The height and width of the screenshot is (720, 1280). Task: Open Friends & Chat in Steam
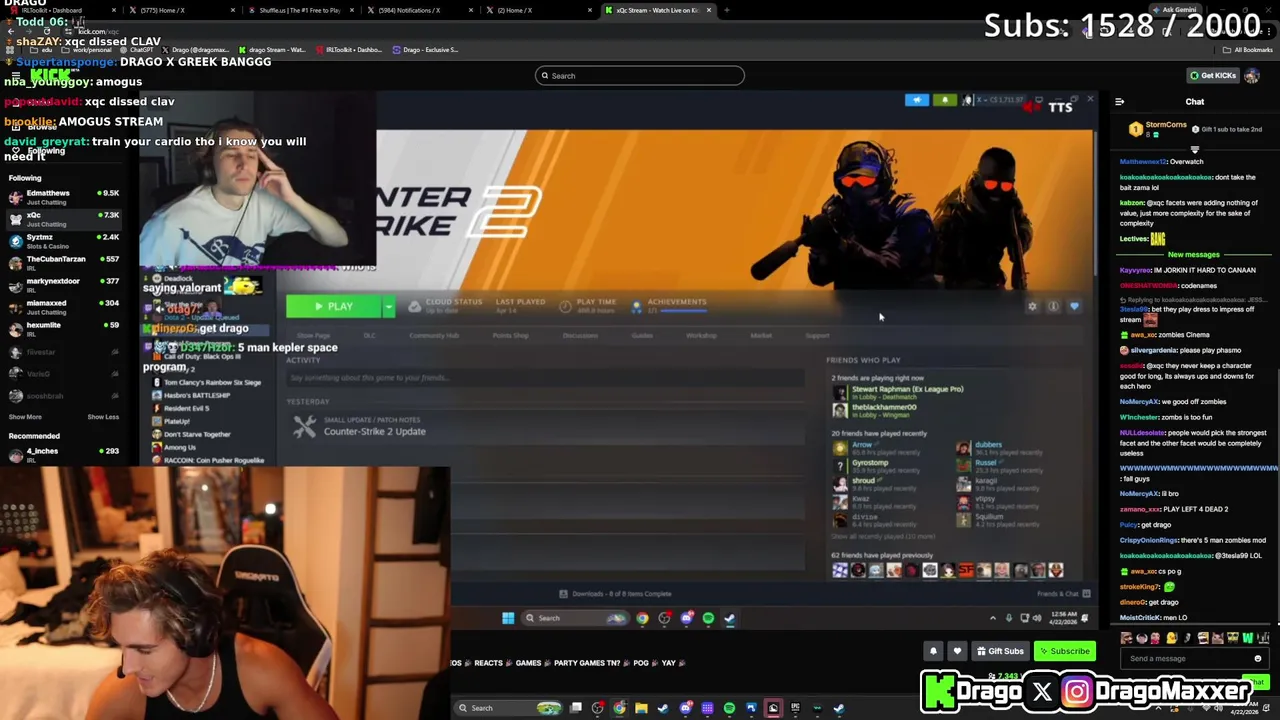1063,594
